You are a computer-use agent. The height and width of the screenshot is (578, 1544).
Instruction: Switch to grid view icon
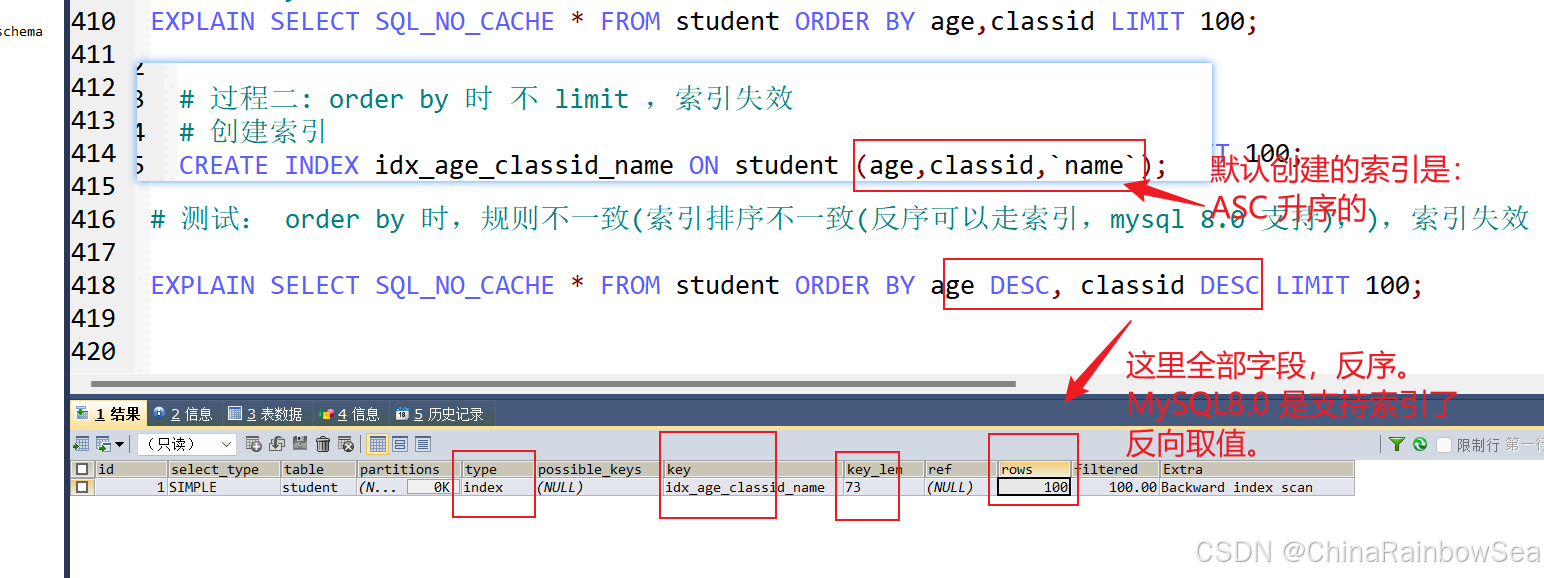(x=377, y=444)
